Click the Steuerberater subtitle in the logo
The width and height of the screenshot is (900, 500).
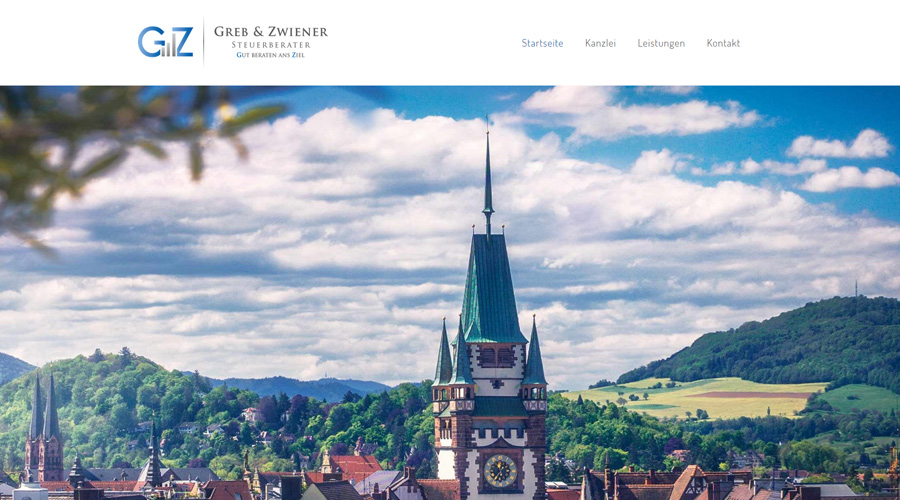point(271,45)
